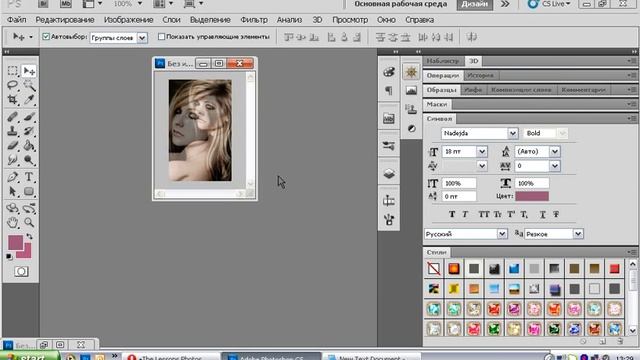Click the text Цвет color swatch

click(x=532, y=196)
